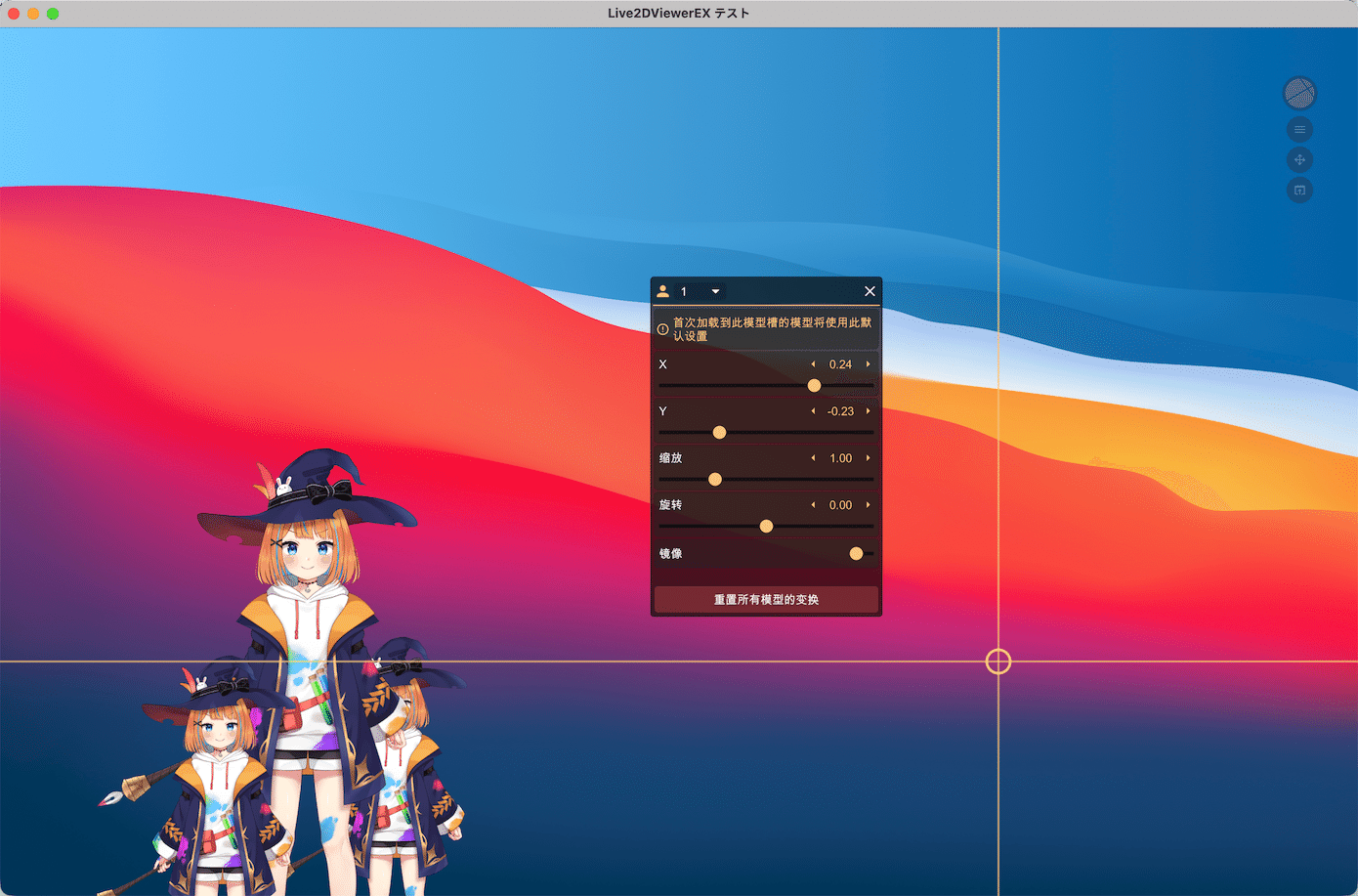Click the X value field 0.24
Image resolution: width=1358 pixels, height=896 pixels.
(x=840, y=364)
